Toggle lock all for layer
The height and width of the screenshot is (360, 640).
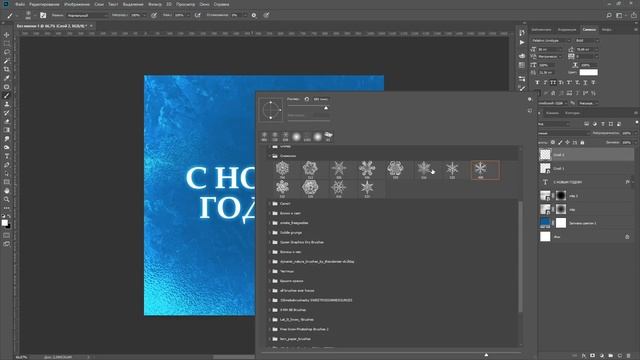pyautogui.click(x=582, y=142)
